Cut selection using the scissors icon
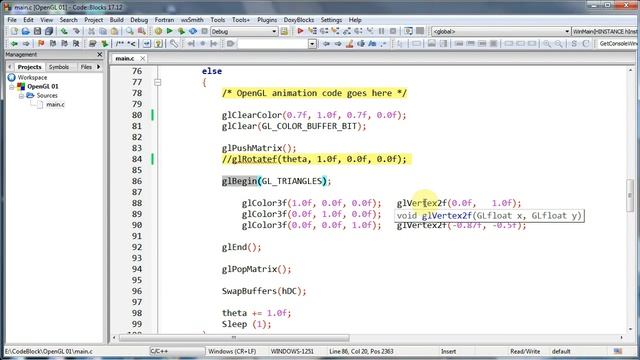640x360 pixels. click(x=91, y=31)
